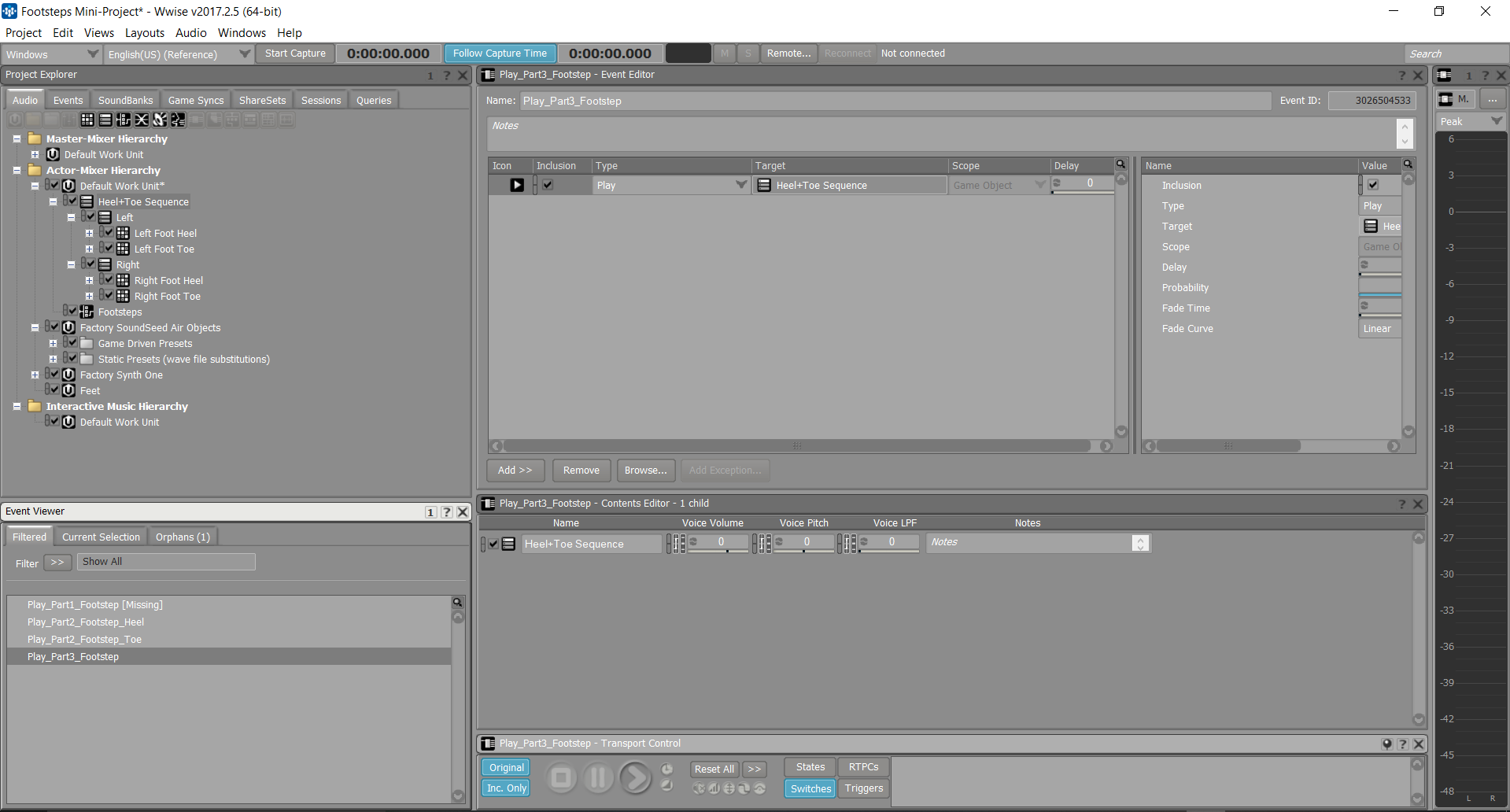The height and width of the screenshot is (812, 1510).
Task: Switch to the Game Syncs tab
Action: coord(196,100)
